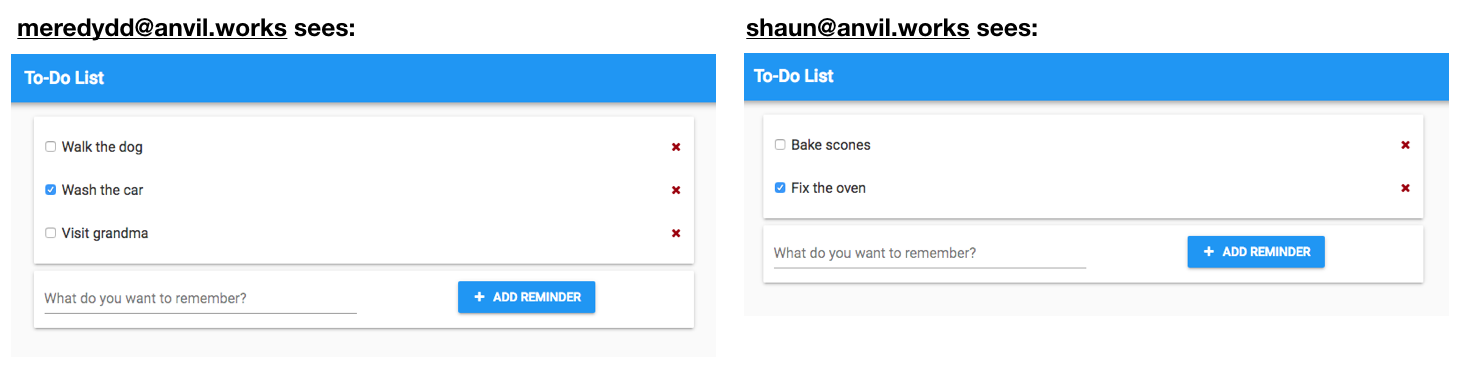Screen dimensions: 1461x379
Task: Remove the Bake scones reminder
Action: (x=1405, y=145)
